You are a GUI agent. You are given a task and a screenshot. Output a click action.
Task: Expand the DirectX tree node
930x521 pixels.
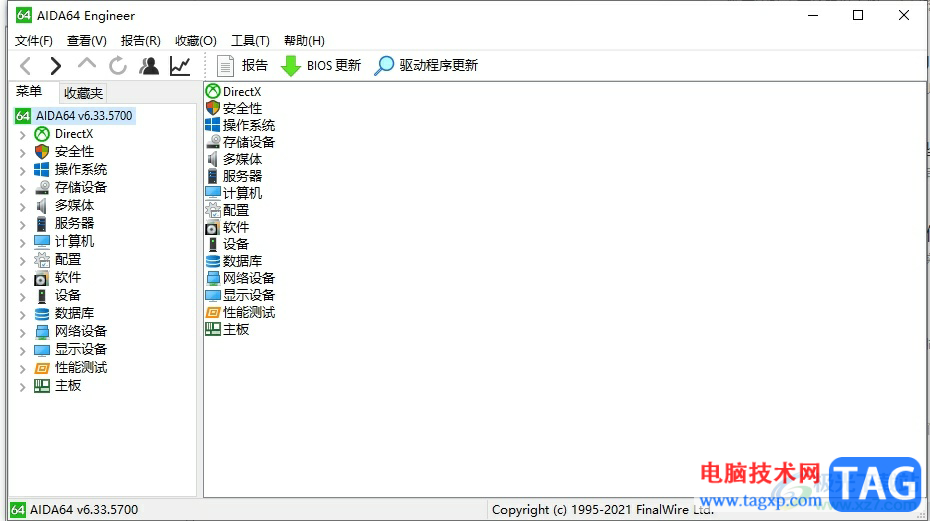point(23,135)
